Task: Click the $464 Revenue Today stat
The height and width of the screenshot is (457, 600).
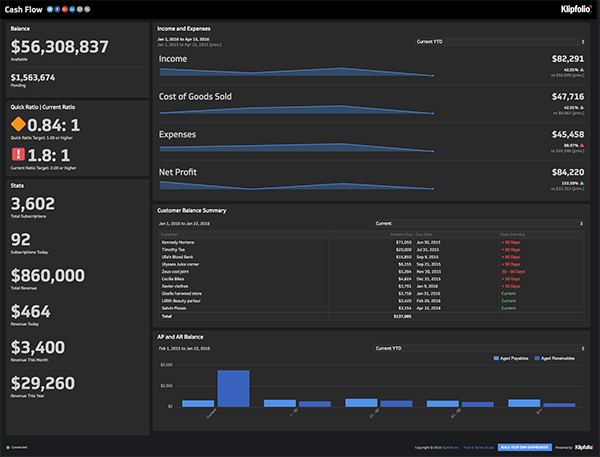Action: pos(30,312)
